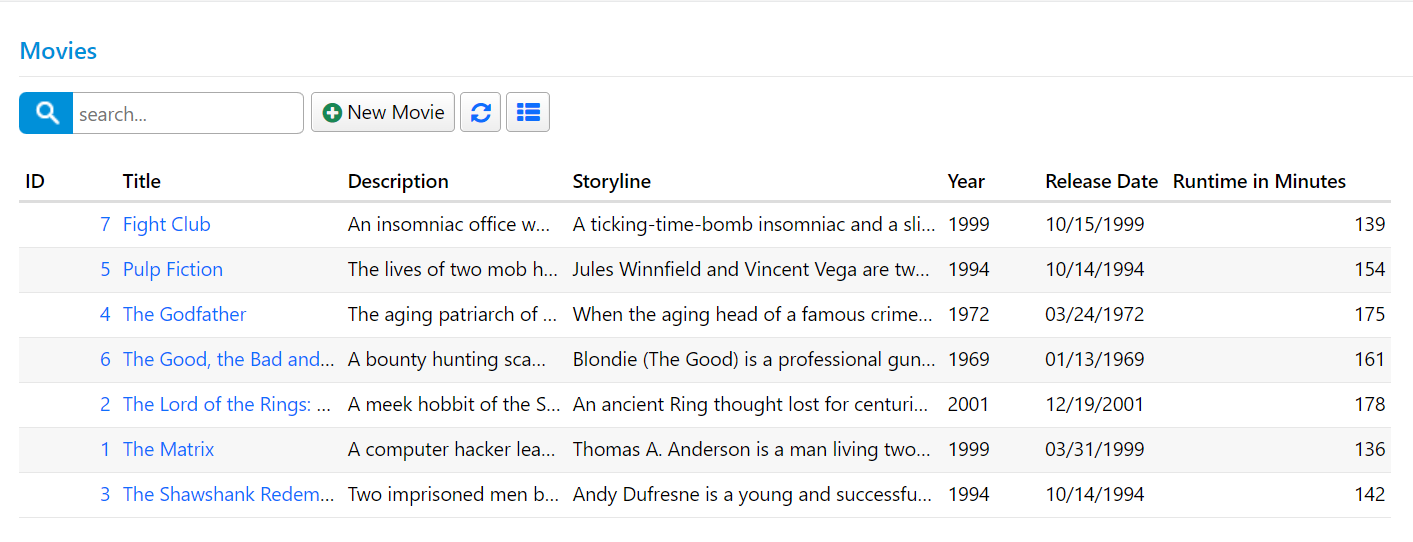Open The Matrix movie link
Image resolution: width=1413 pixels, height=542 pixels.
[169, 449]
